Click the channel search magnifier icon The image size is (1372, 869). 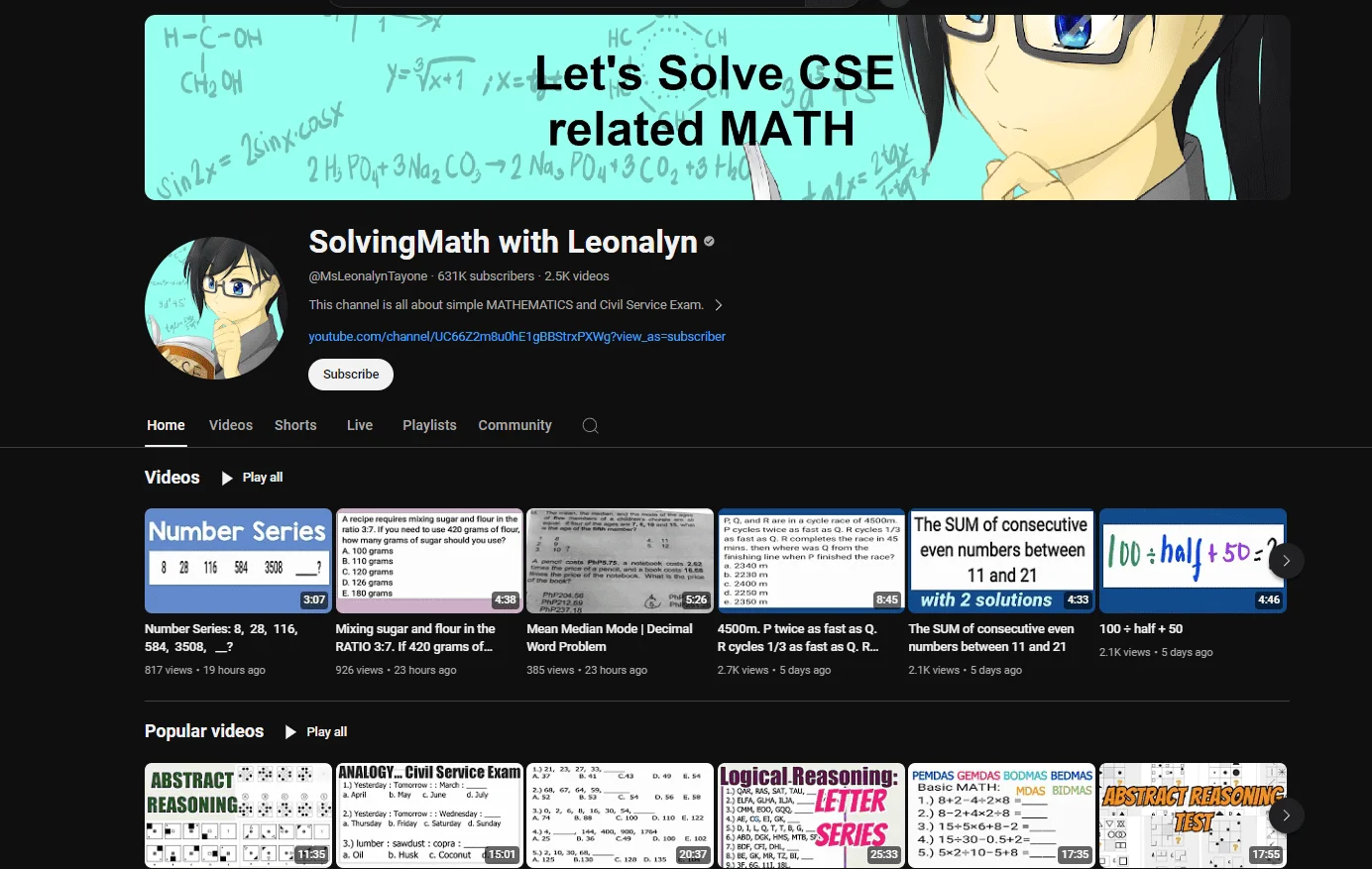pos(590,425)
